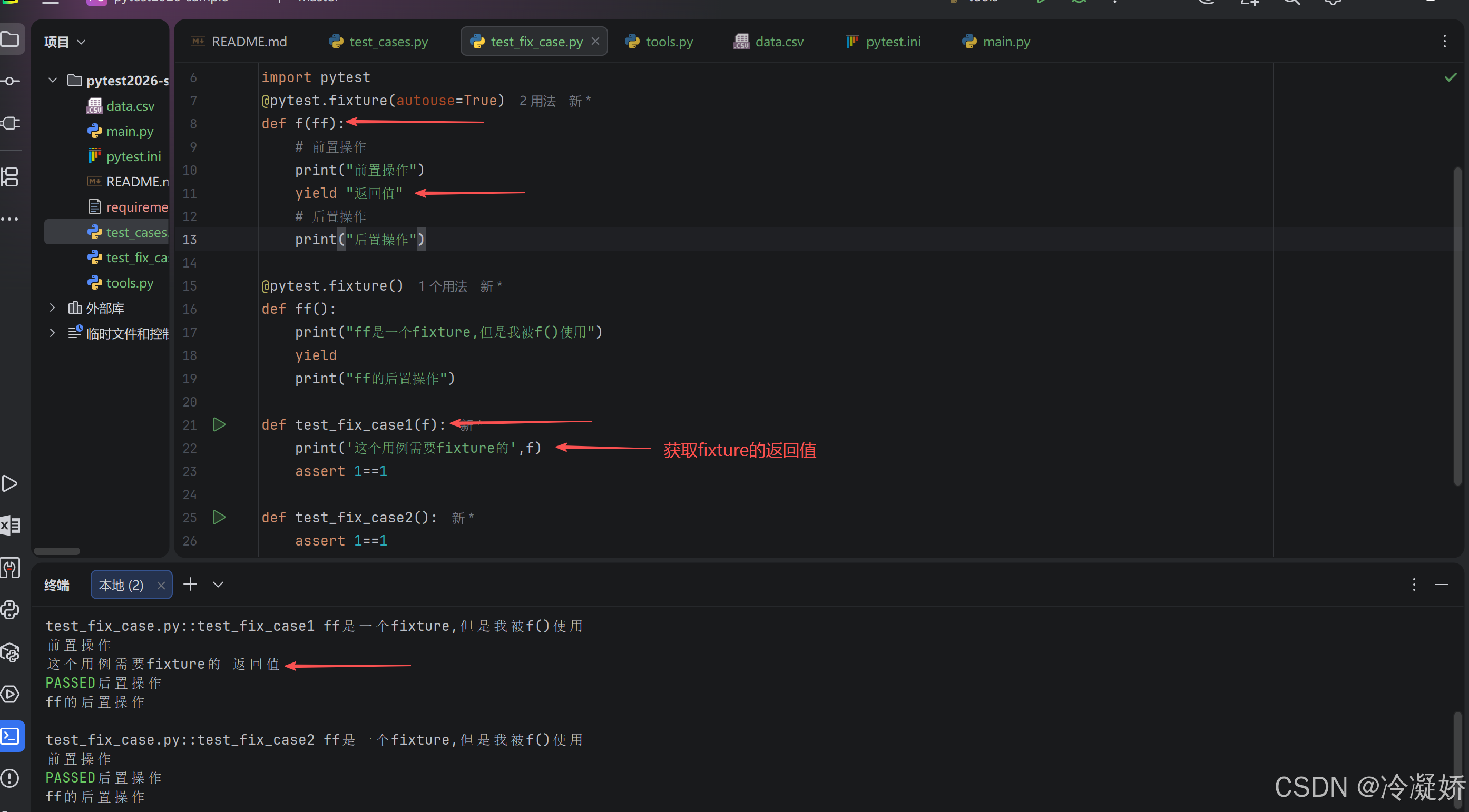Open the Pull Requests tool window icon
1469x812 pixels.
[x=10, y=123]
